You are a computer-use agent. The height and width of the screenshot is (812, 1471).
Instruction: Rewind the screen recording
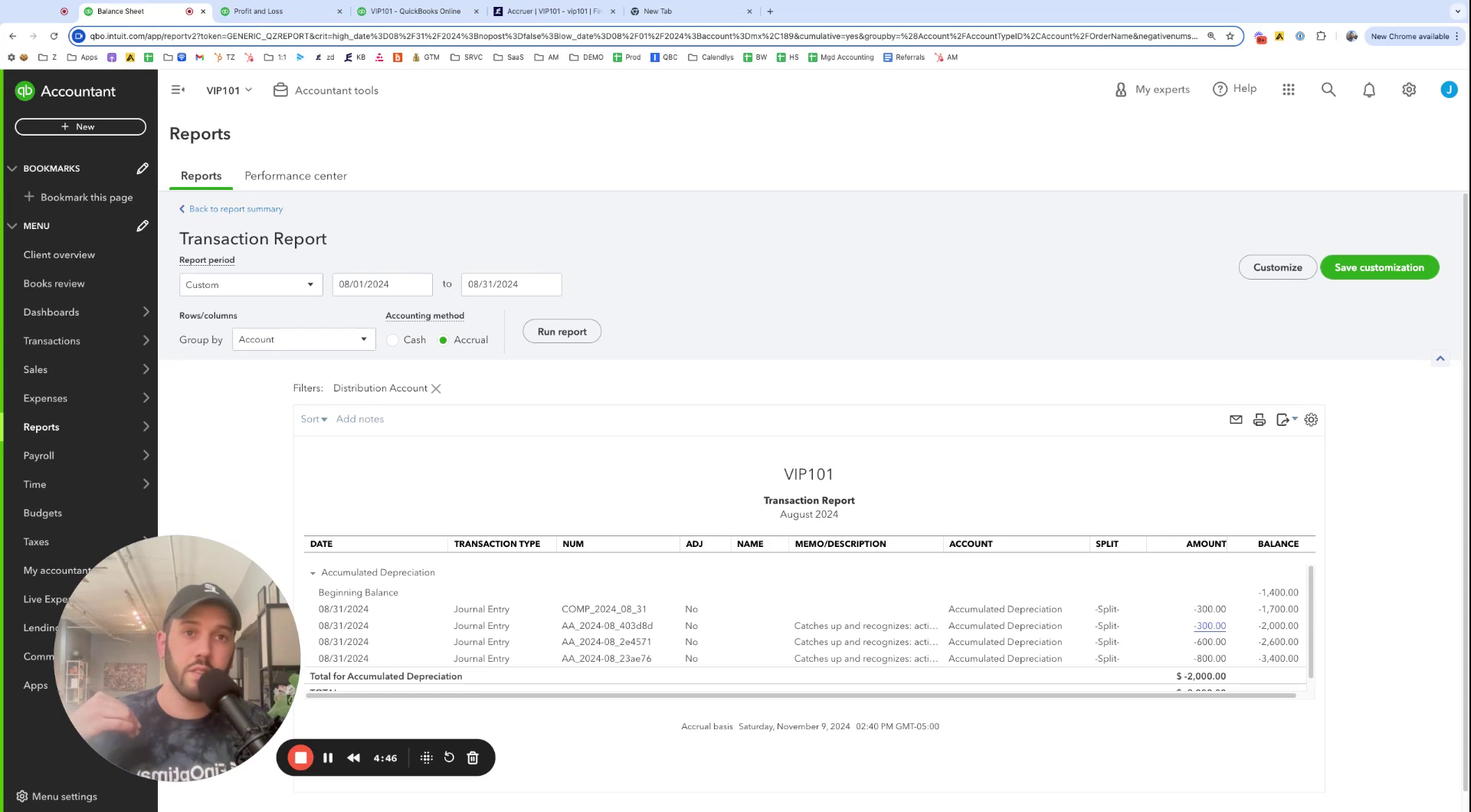click(353, 758)
